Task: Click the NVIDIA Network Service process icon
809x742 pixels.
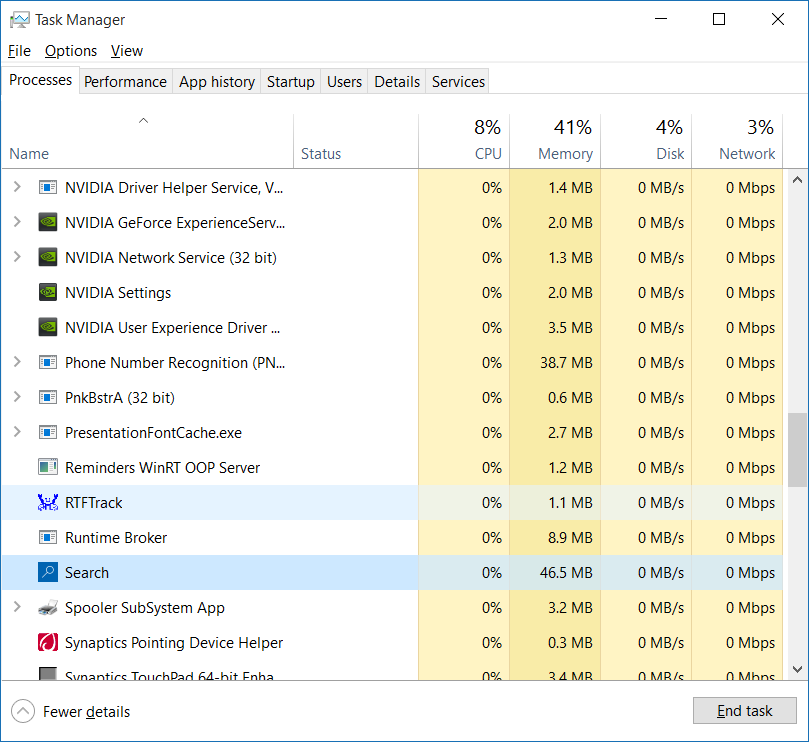Action: [x=48, y=257]
